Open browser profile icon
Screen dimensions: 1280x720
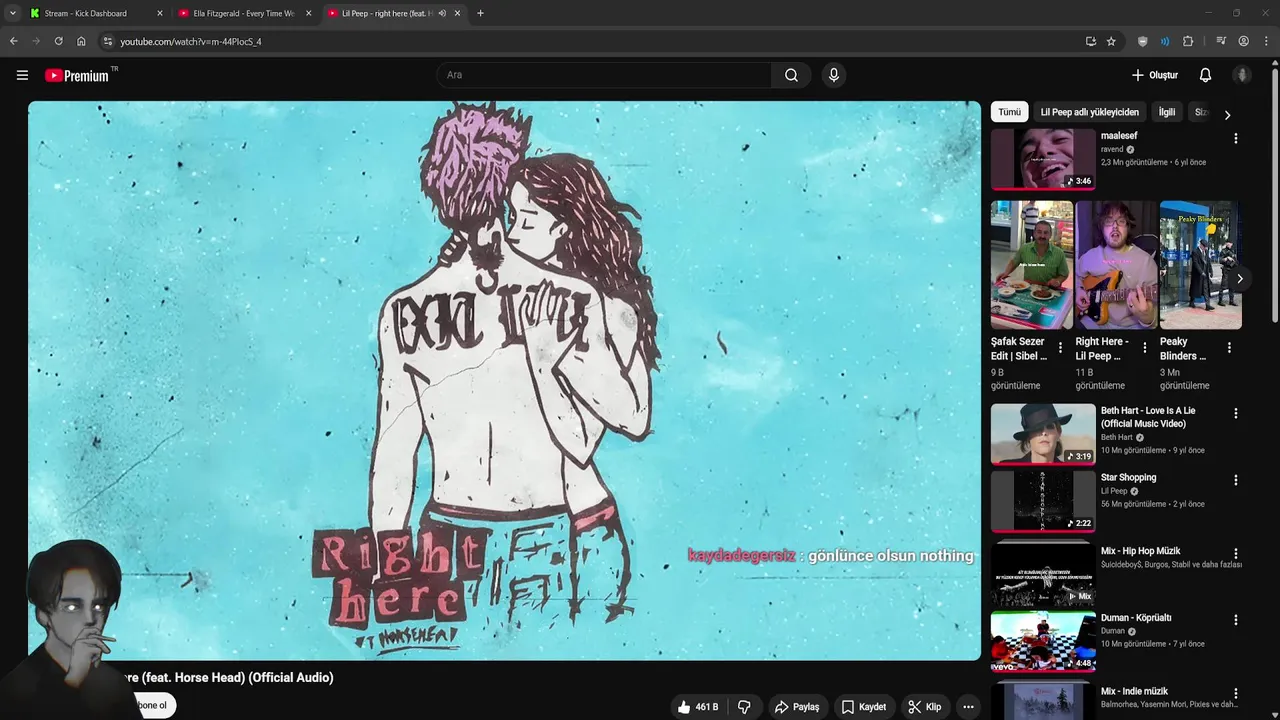tap(1244, 41)
